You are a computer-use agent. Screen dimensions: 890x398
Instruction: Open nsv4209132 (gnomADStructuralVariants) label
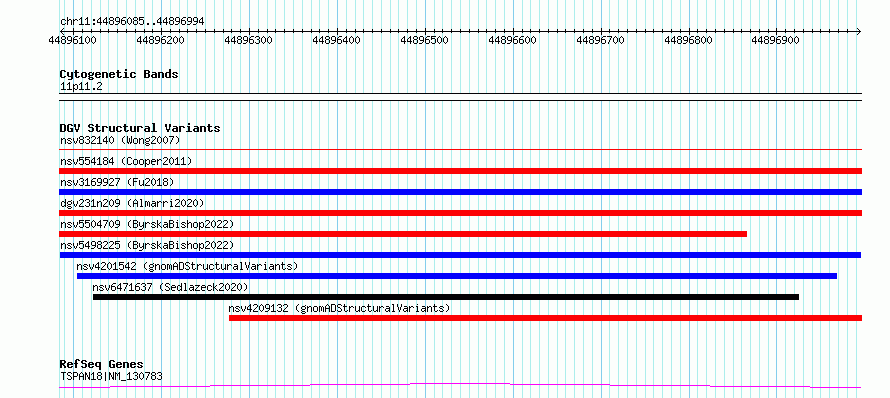coord(339,308)
